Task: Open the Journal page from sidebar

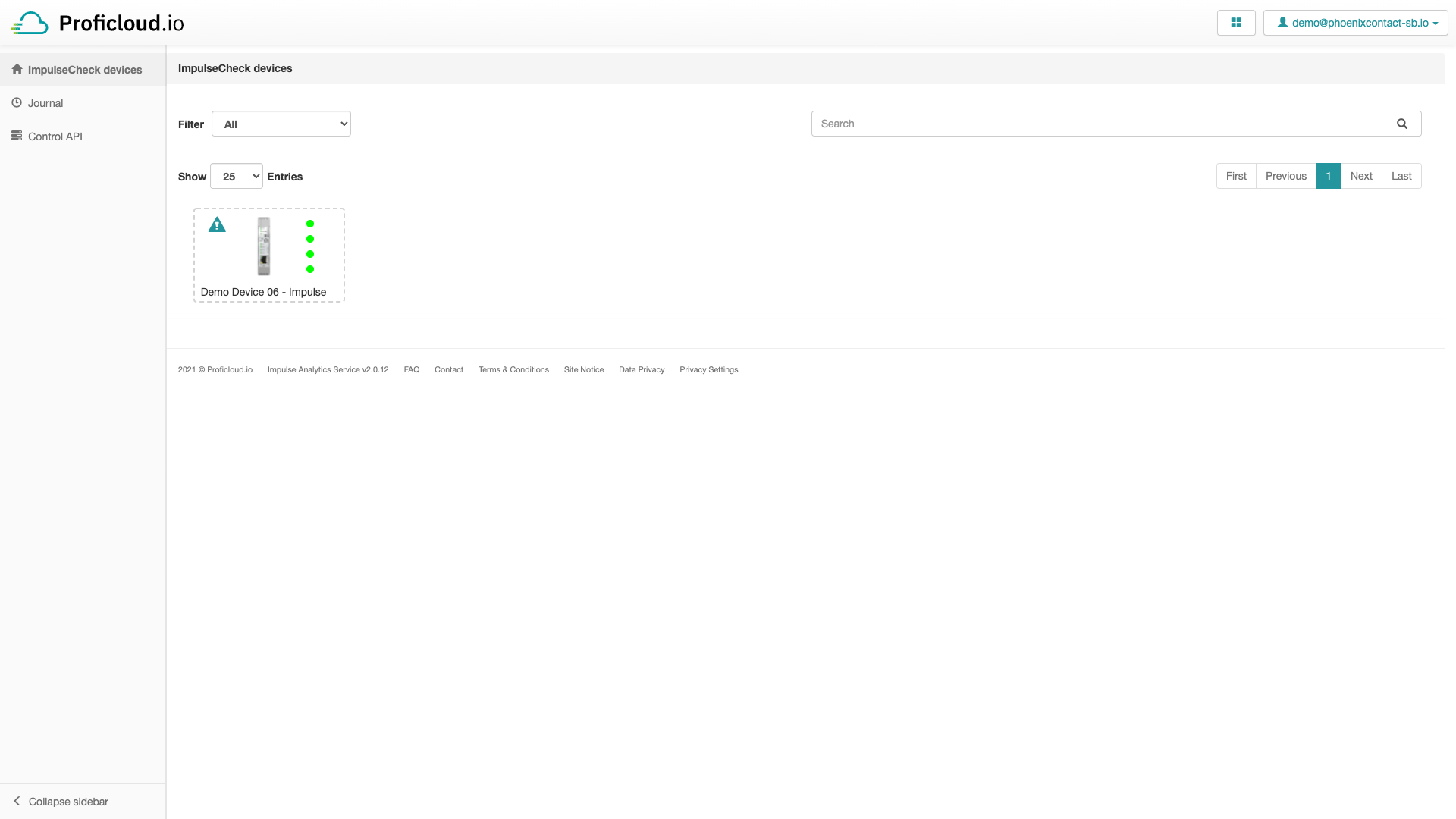Action: coord(45,102)
